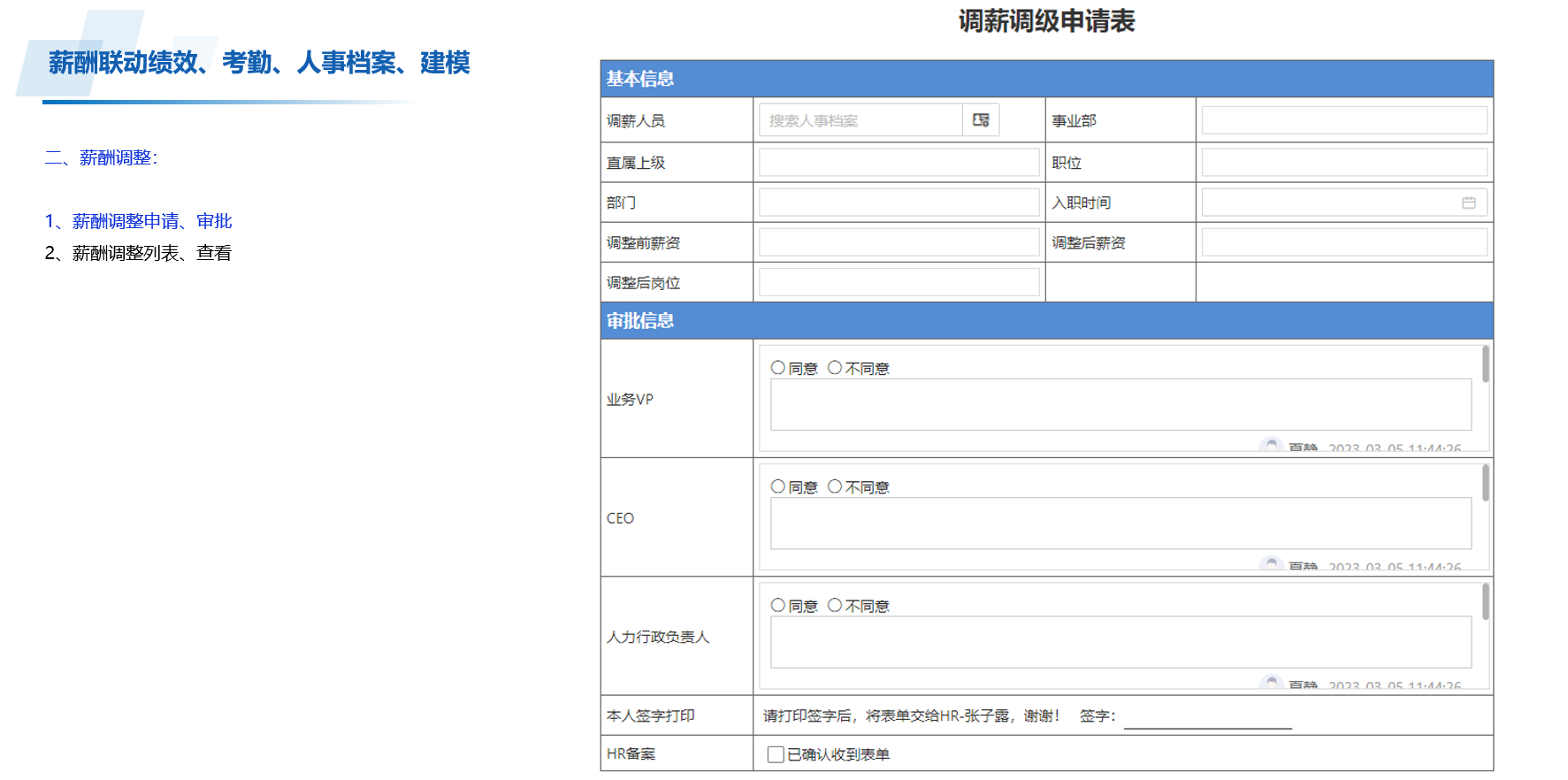Click the 人力行政负责人 approval box scrollbar
Image resolution: width=1568 pixels, height=780 pixels.
[x=1485, y=601]
